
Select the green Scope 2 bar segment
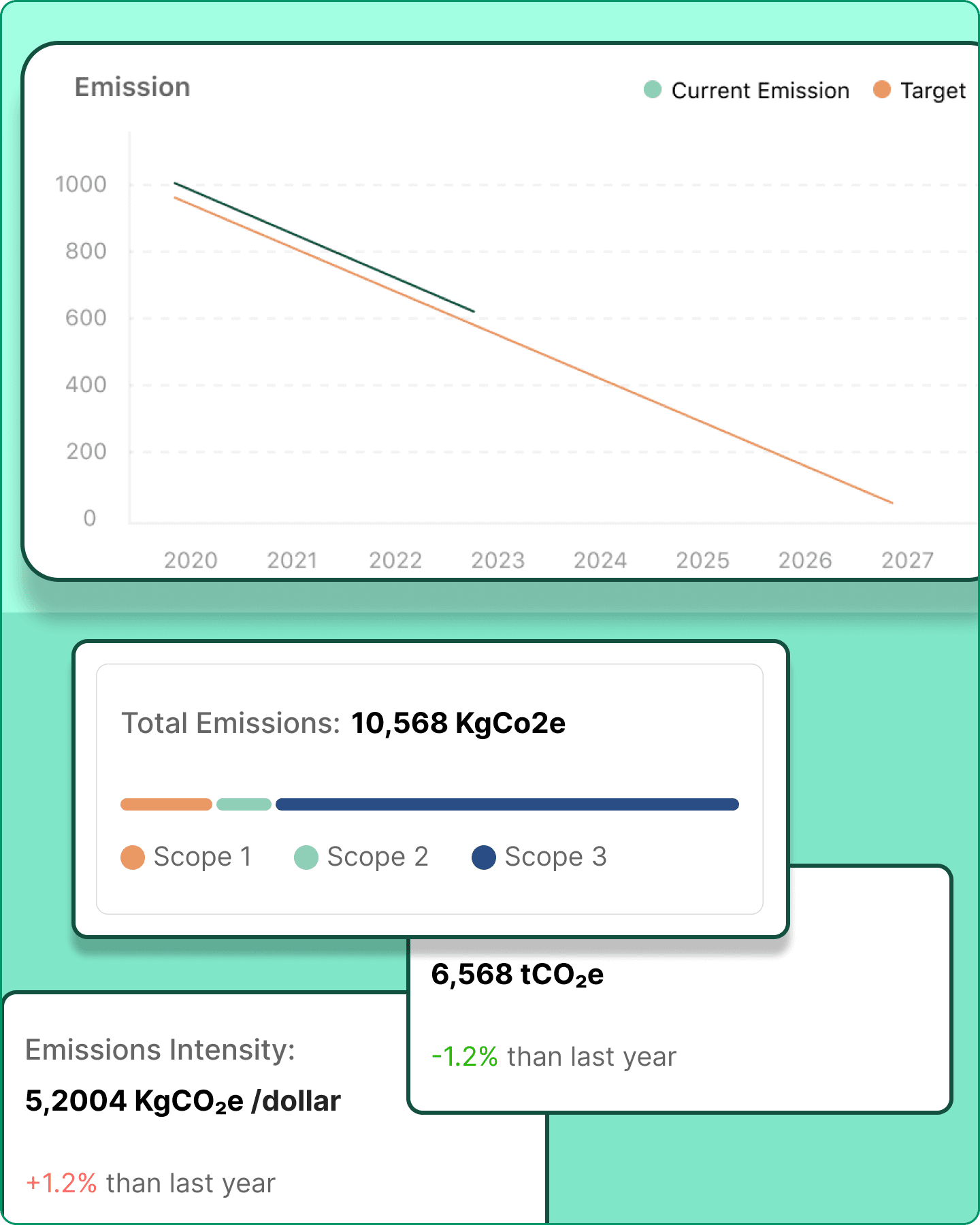[244, 804]
